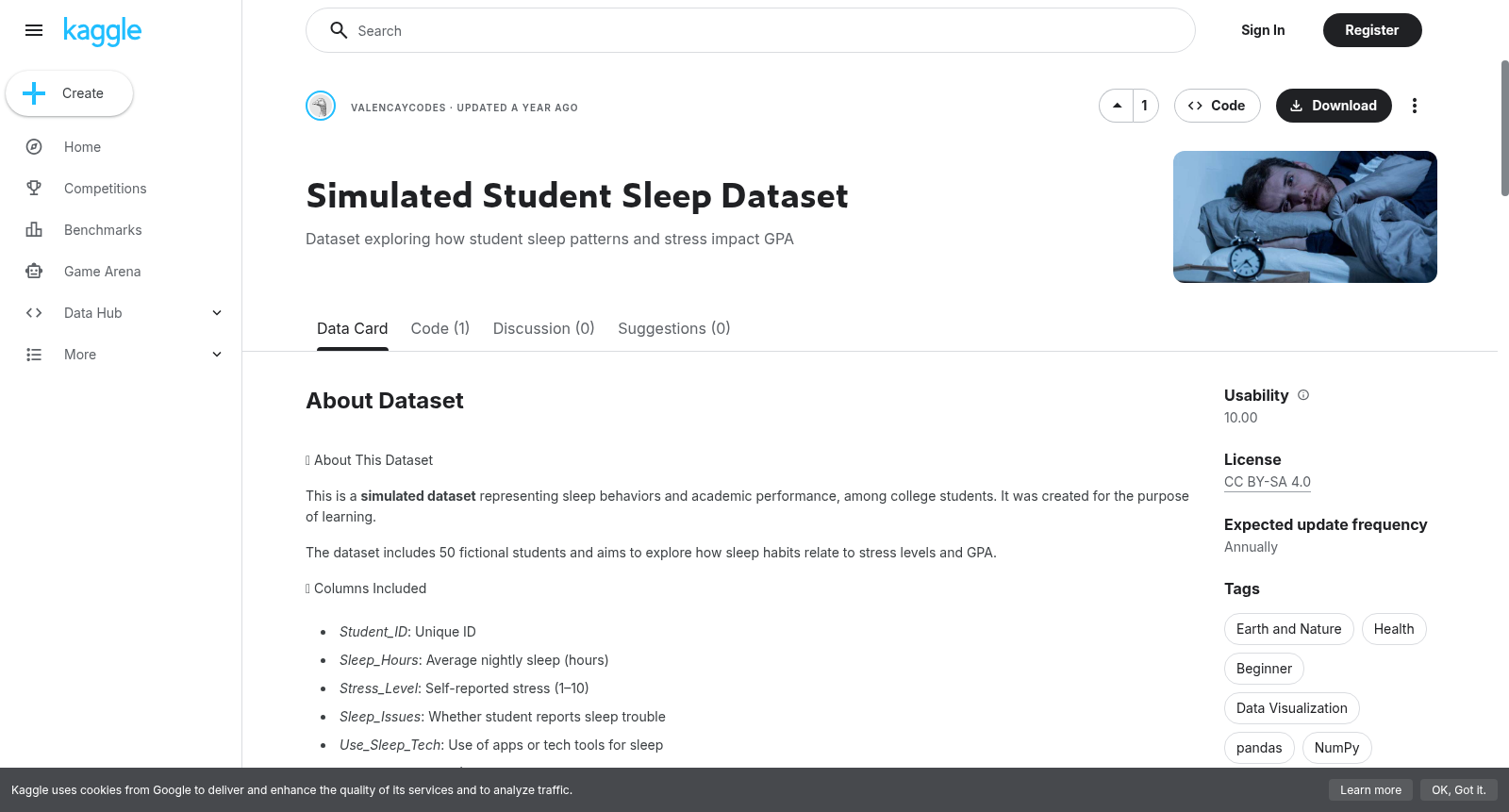
Task: Upvote the dataset with the arrow
Action: click(1117, 106)
